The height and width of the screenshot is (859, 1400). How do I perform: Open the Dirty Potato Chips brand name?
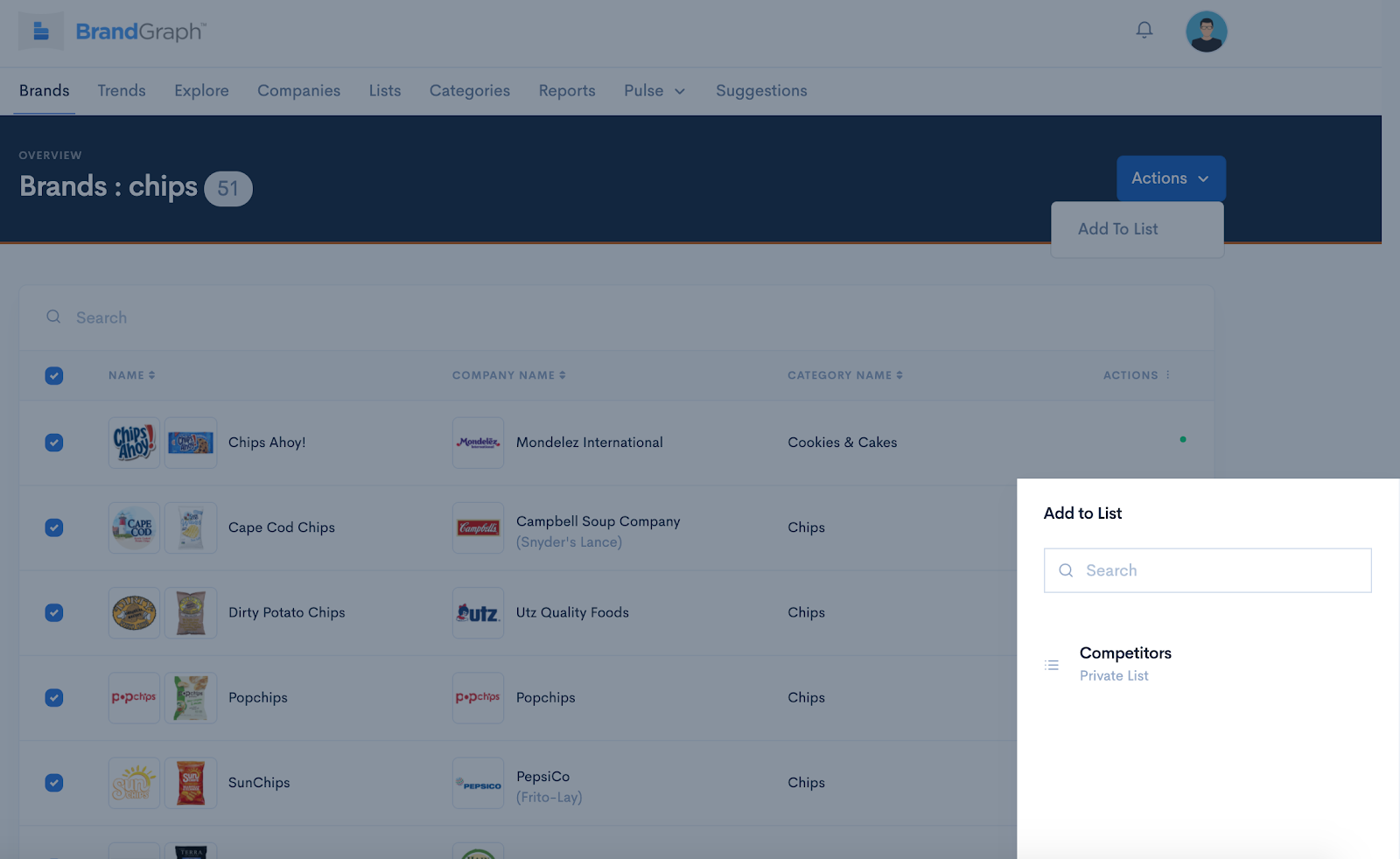287,612
